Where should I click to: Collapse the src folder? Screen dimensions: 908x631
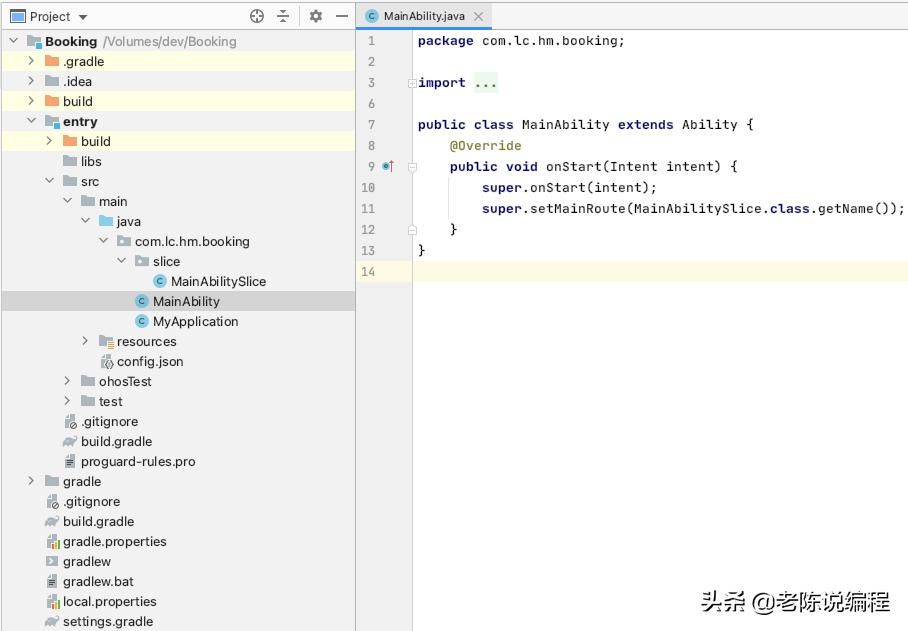(x=49, y=181)
